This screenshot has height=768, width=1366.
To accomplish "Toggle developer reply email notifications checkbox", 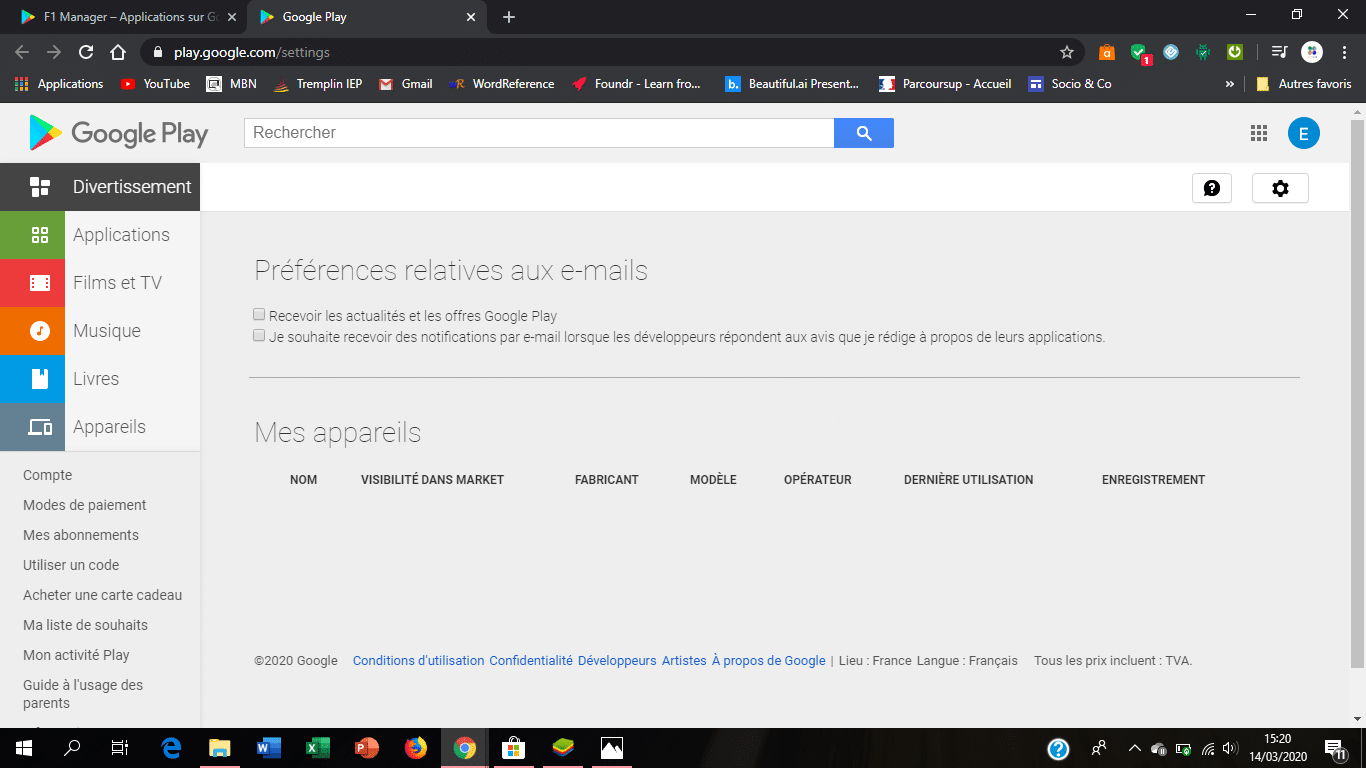I will (x=260, y=336).
